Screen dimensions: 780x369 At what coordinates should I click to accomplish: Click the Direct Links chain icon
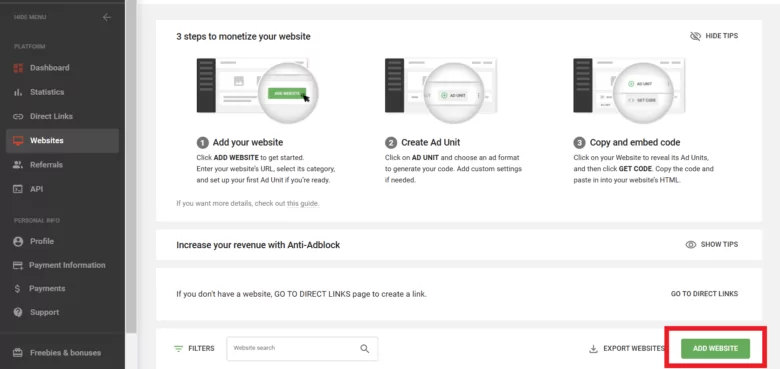pyautogui.click(x=18, y=117)
